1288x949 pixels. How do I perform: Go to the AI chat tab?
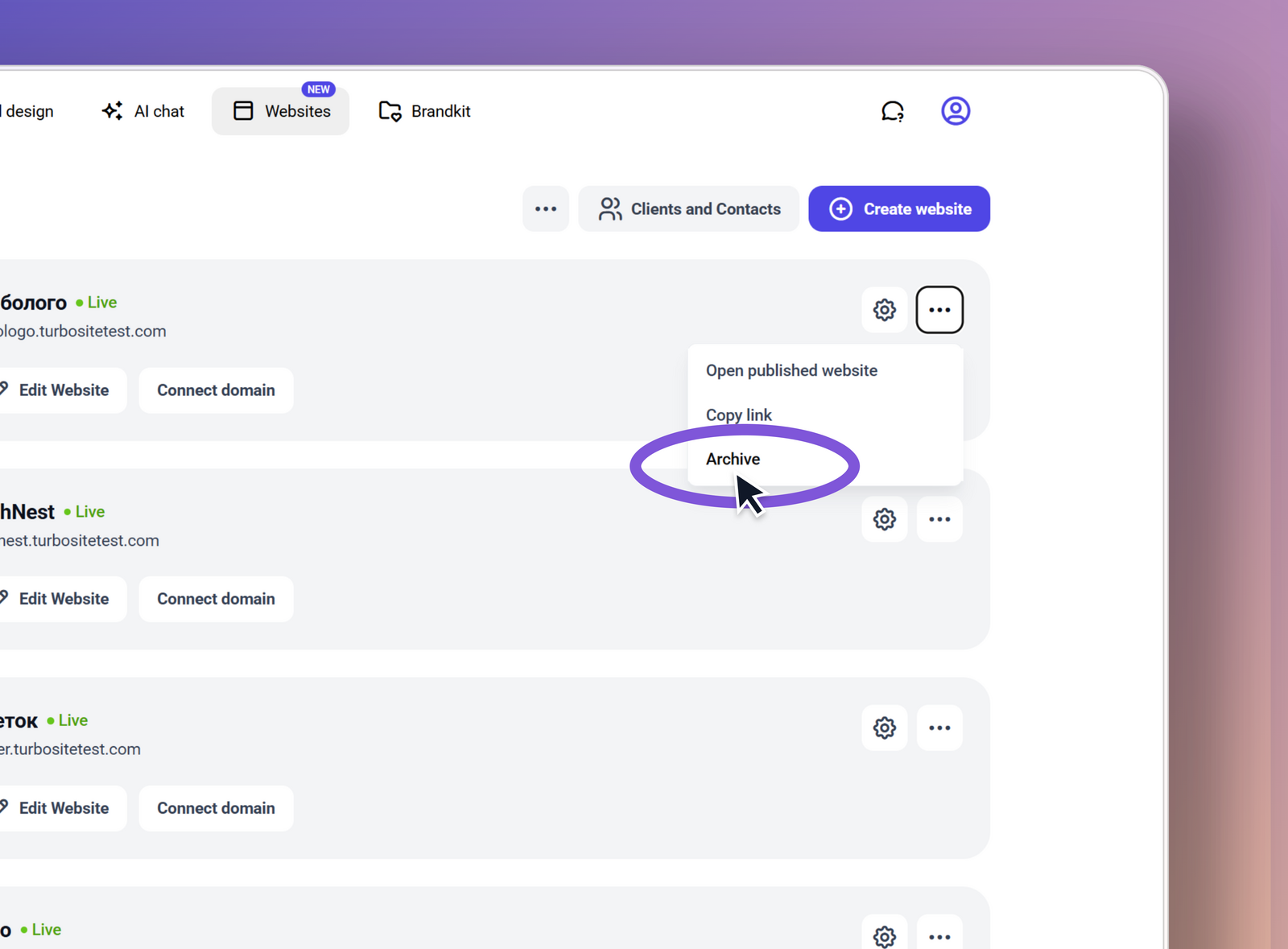coord(143,111)
